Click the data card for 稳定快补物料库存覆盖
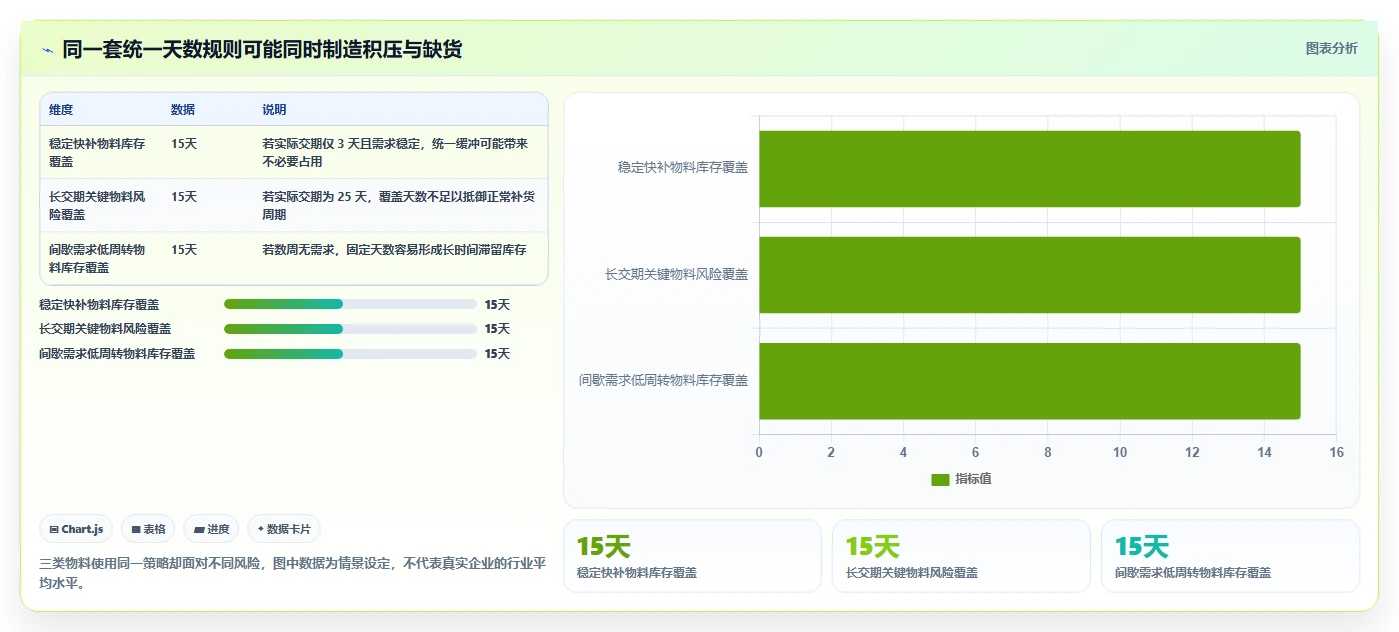 [x=692, y=556]
